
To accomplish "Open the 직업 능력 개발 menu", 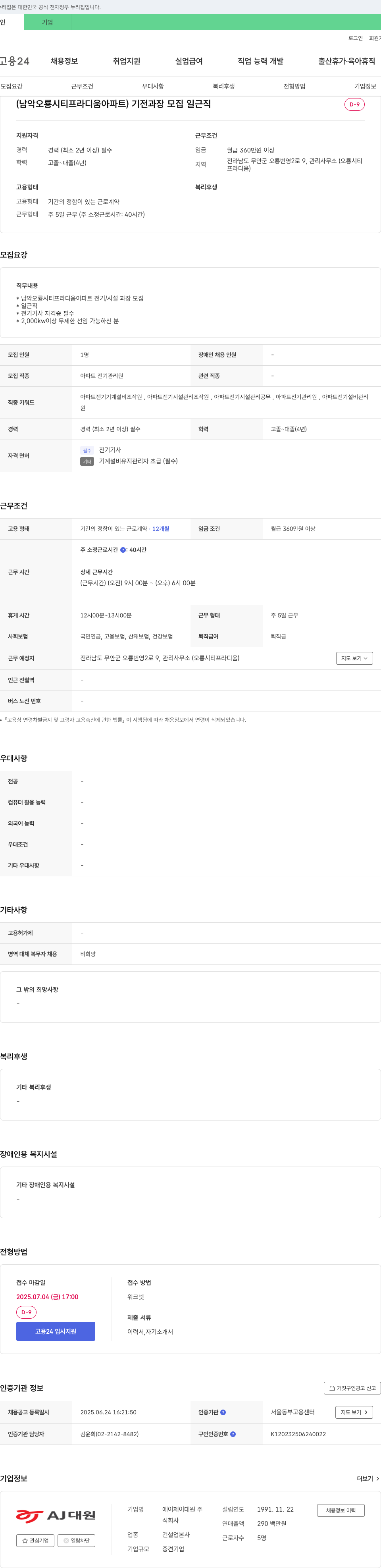I will pos(260,61).
